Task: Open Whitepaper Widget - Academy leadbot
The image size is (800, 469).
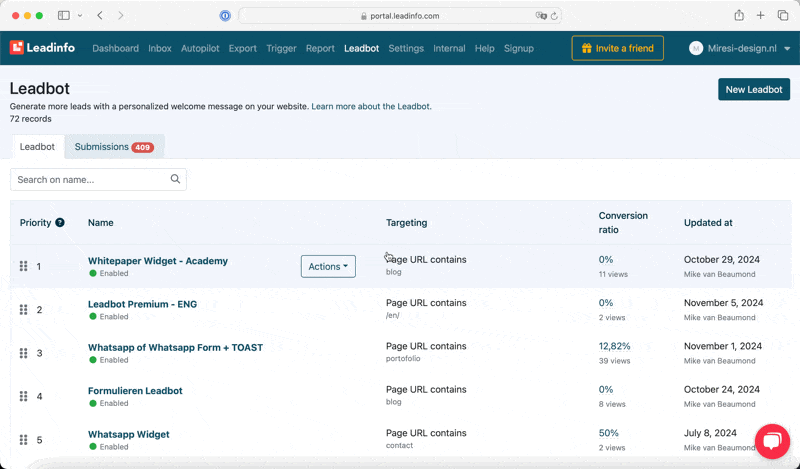Action: 158,261
